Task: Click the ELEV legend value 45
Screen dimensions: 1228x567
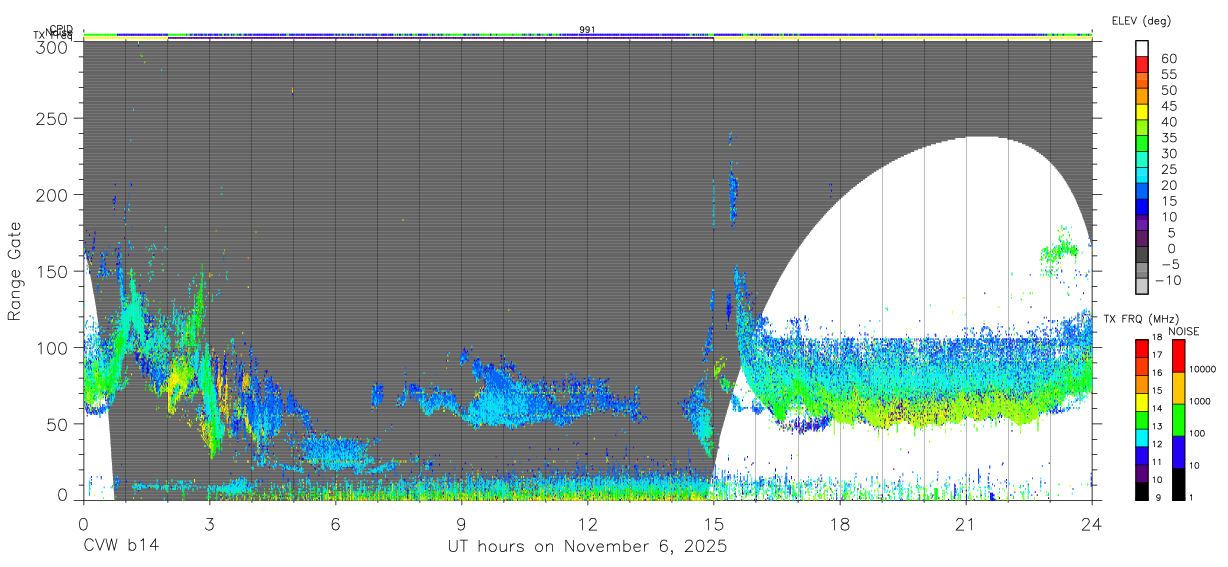Action: (x=1168, y=105)
